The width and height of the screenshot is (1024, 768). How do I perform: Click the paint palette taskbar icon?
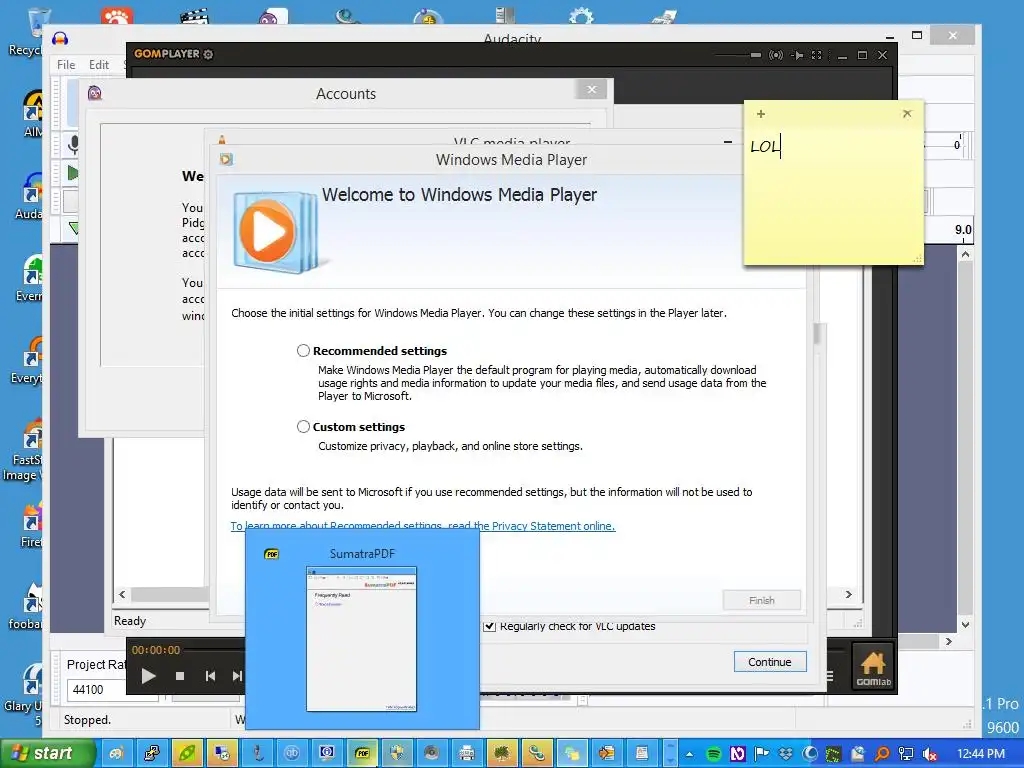click(x=117, y=754)
